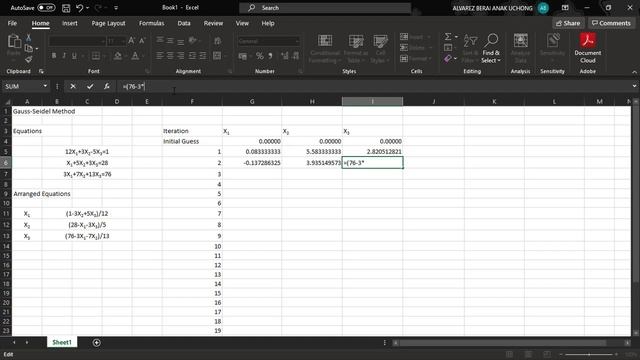Click the Percent Style icon
This screenshot has height=360, width=640.
click(260, 56)
